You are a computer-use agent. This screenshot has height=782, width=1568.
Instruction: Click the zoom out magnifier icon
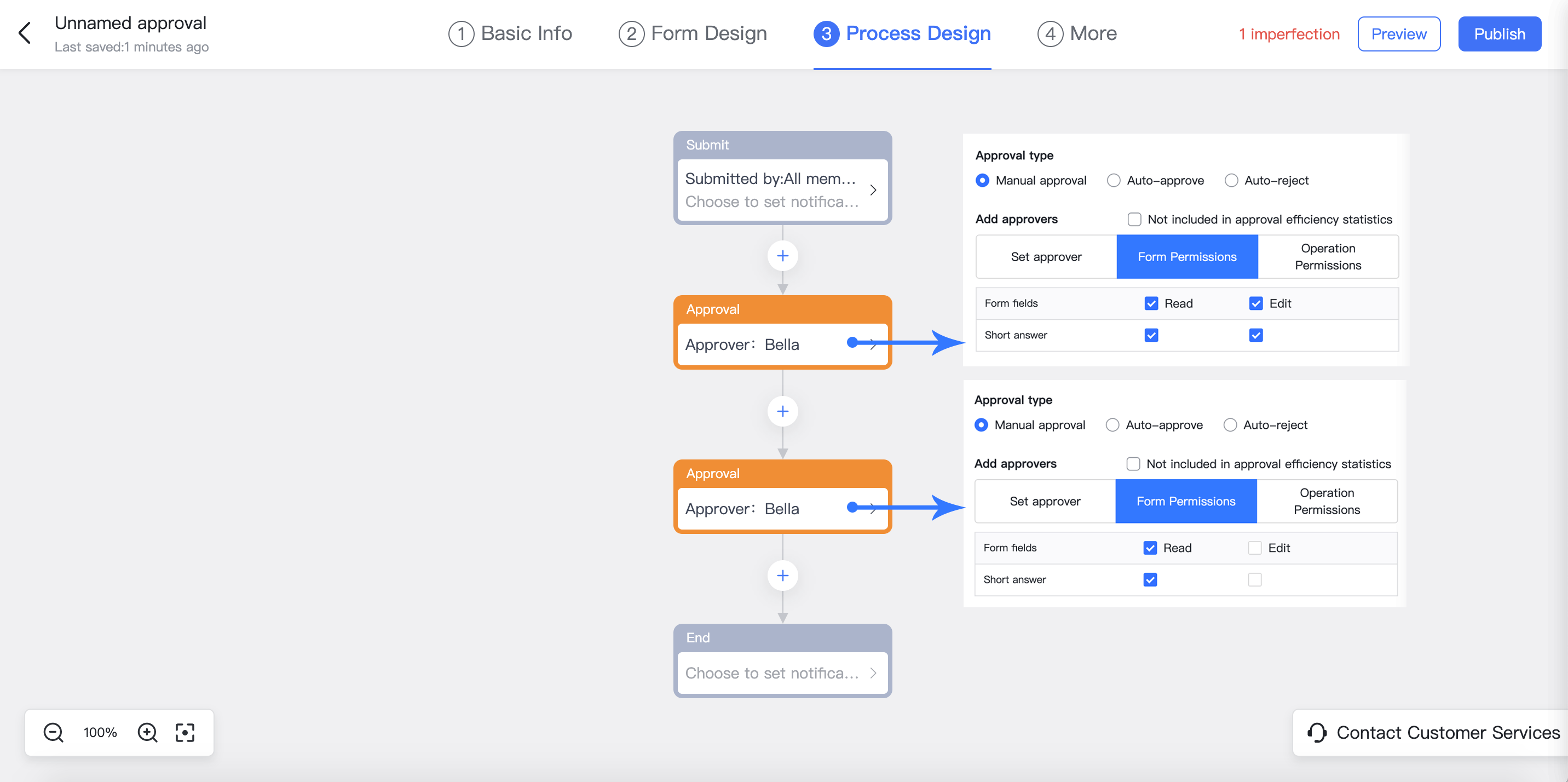click(x=53, y=732)
